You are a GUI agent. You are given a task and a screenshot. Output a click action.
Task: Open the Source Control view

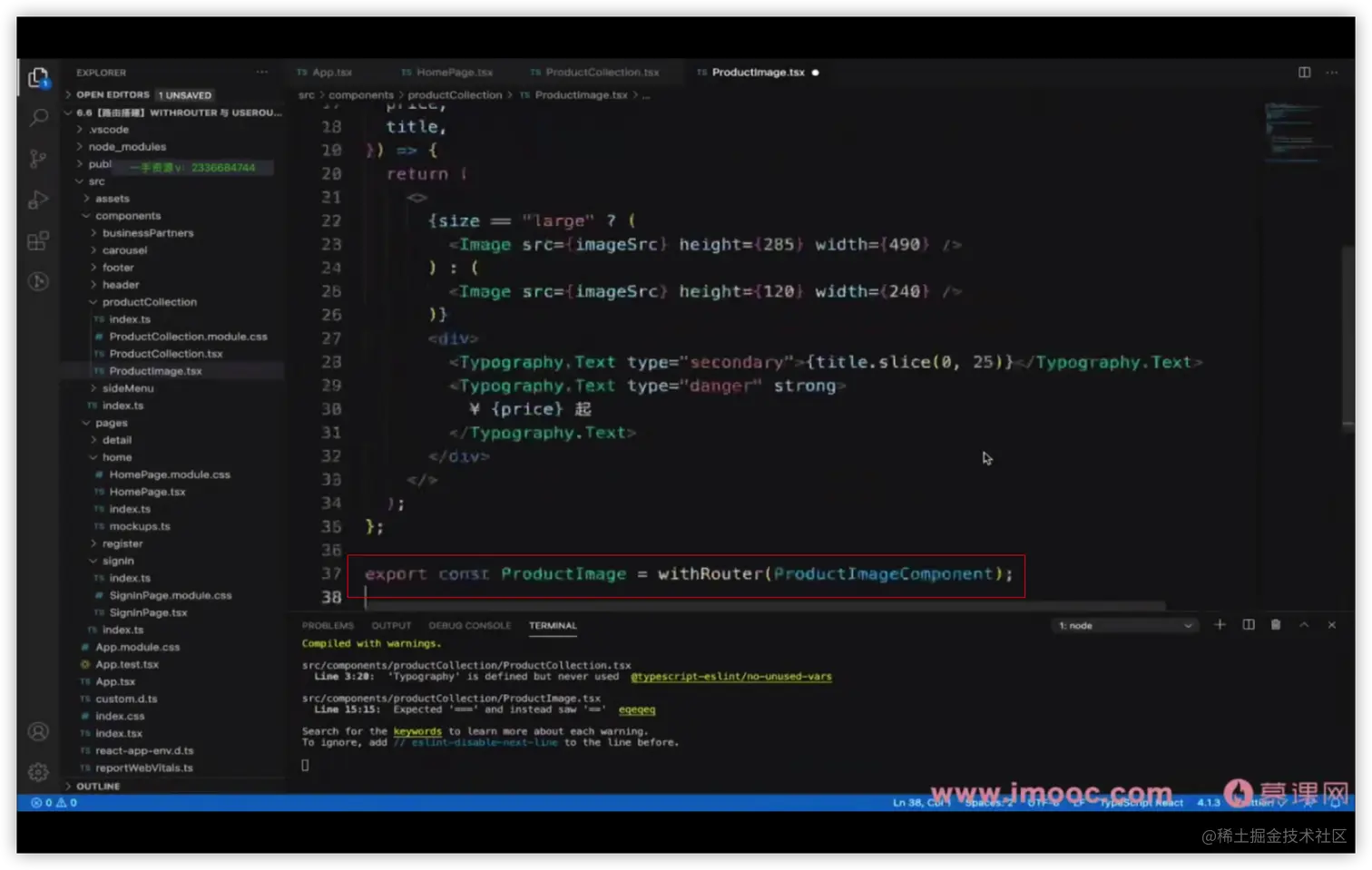(38, 159)
